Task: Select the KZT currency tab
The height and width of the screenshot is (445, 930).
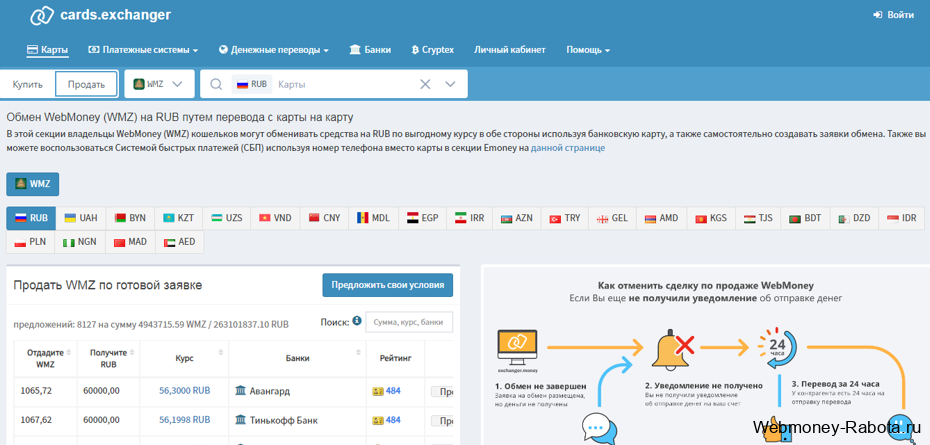Action: click(179, 218)
